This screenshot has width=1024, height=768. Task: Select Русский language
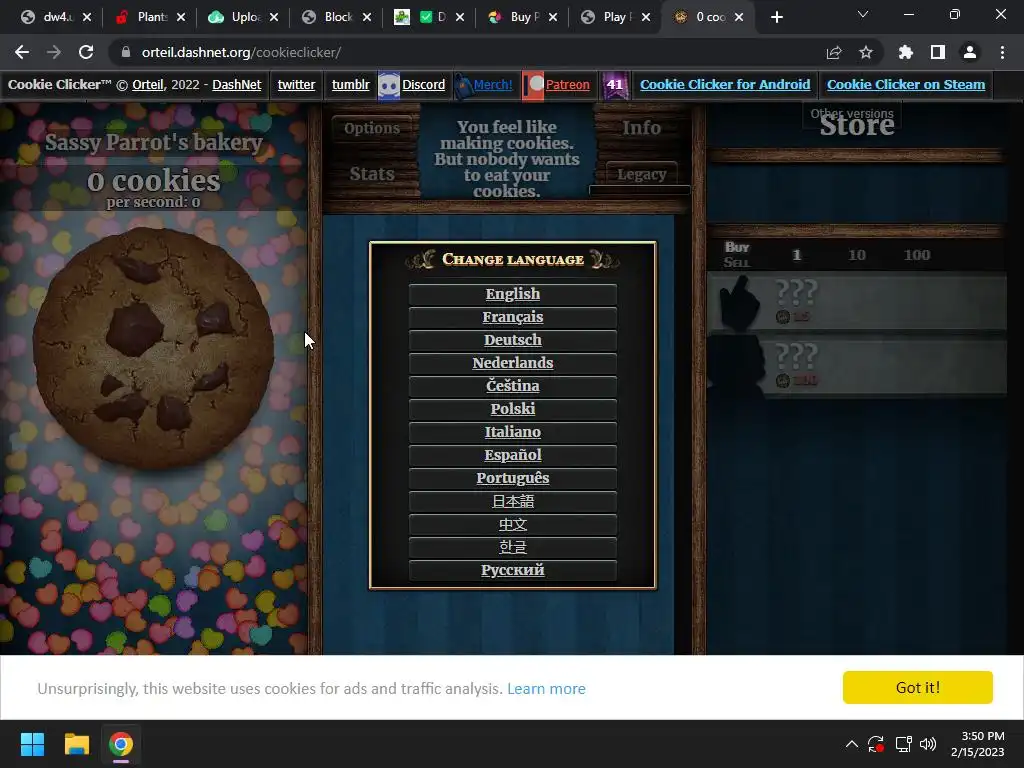(x=513, y=569)
